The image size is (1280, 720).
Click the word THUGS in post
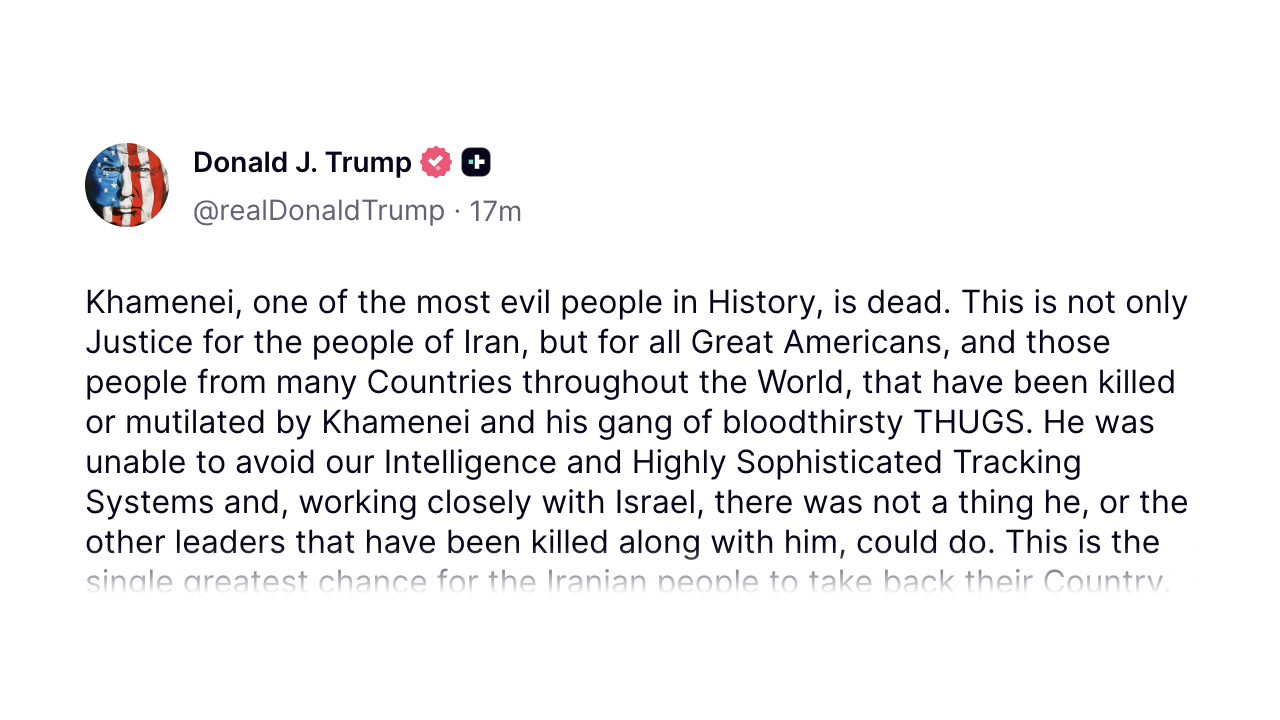point(969,422)
